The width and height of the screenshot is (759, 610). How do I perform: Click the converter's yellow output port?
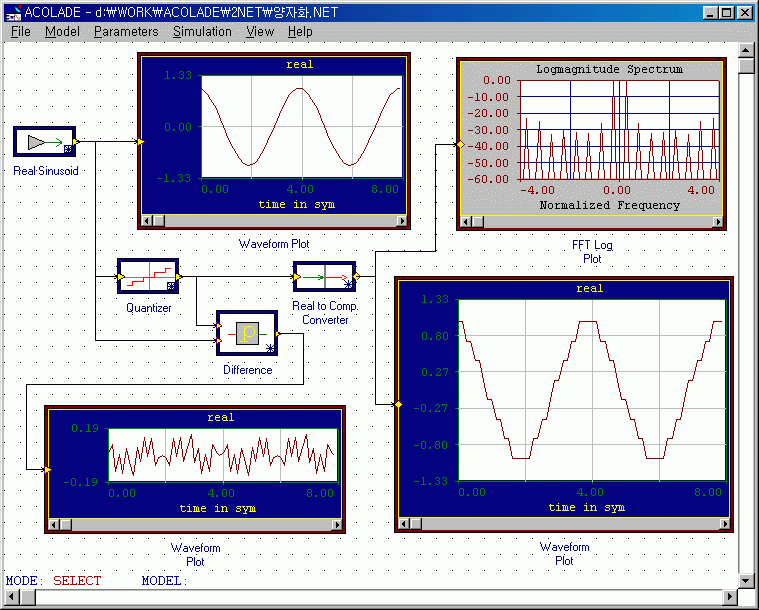(357, 276)
